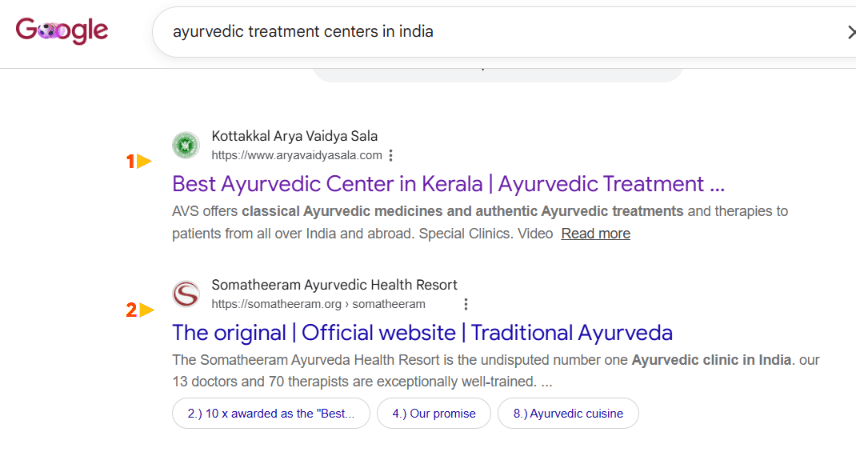Click Read more link in AVS snippet
This screenshot has width=856, height=452.
point(596,234)
